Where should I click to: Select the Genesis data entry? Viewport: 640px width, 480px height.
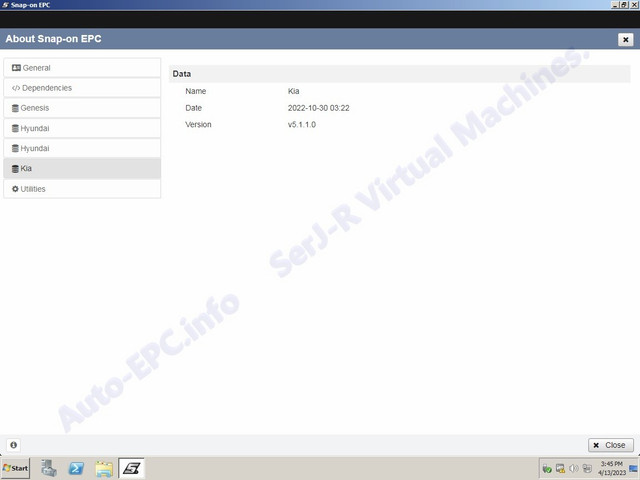coord(82,108)
